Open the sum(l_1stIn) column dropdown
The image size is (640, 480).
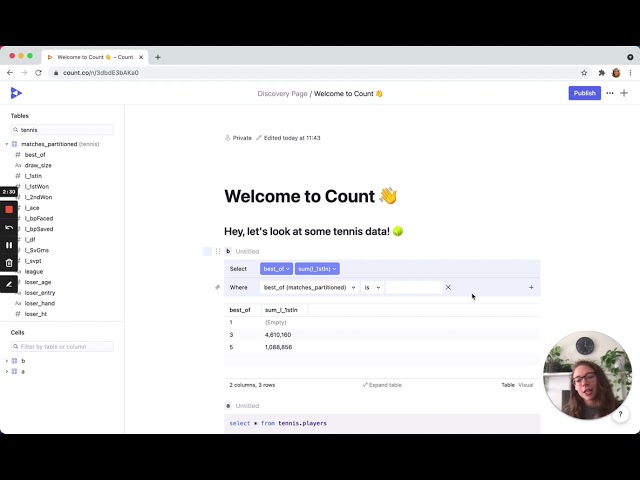(317, 269)
